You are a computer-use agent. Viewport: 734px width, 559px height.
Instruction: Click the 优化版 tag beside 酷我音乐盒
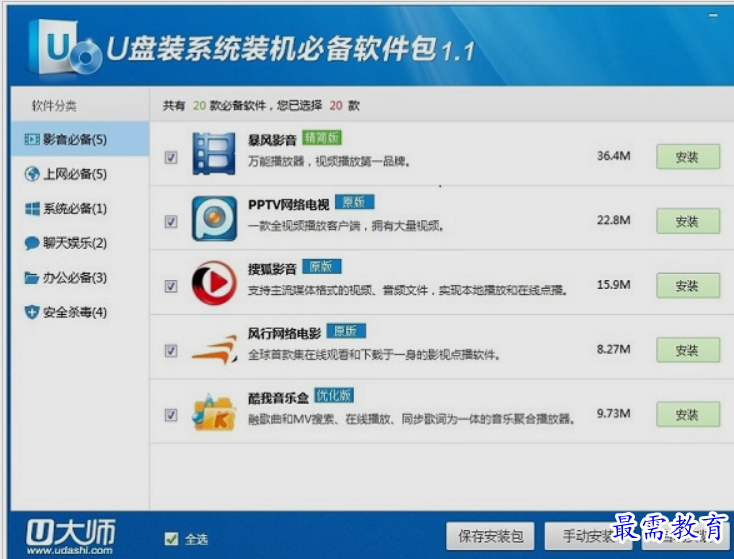[334, 395]
